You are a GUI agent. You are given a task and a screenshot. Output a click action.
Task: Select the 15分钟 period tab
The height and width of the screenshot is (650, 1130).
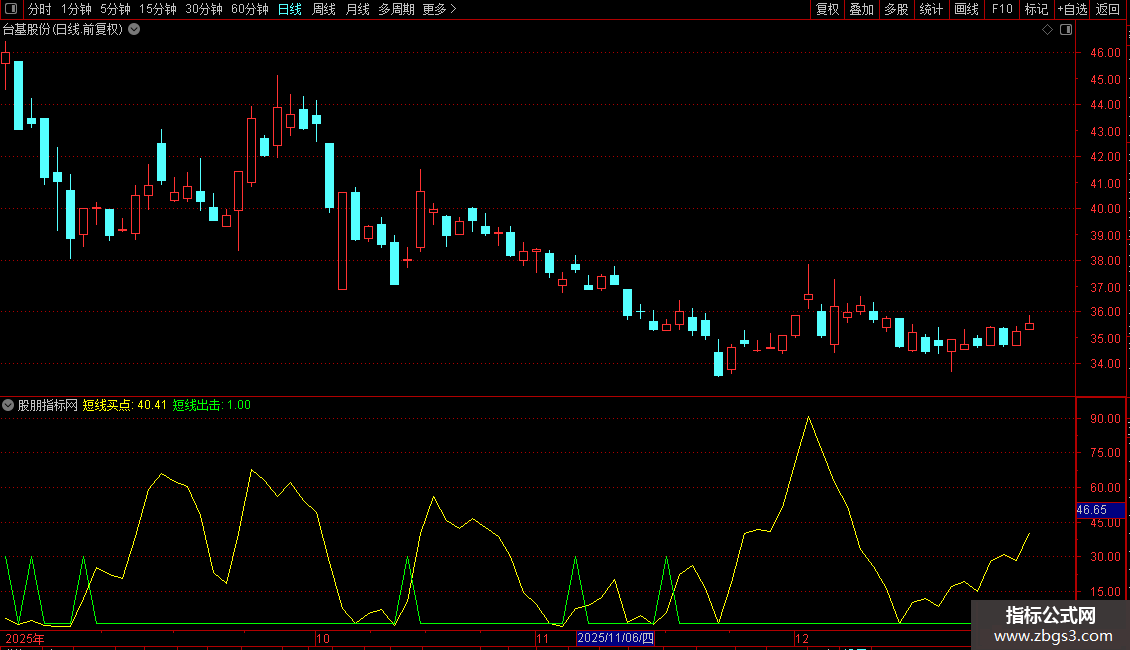tap(157, 9)
